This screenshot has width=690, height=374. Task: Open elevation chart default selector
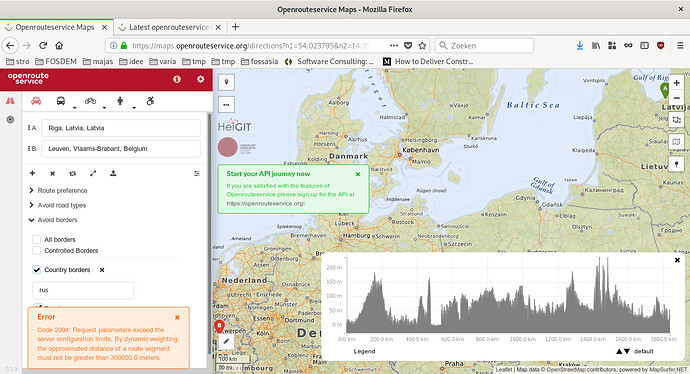[x=635, y=351]
